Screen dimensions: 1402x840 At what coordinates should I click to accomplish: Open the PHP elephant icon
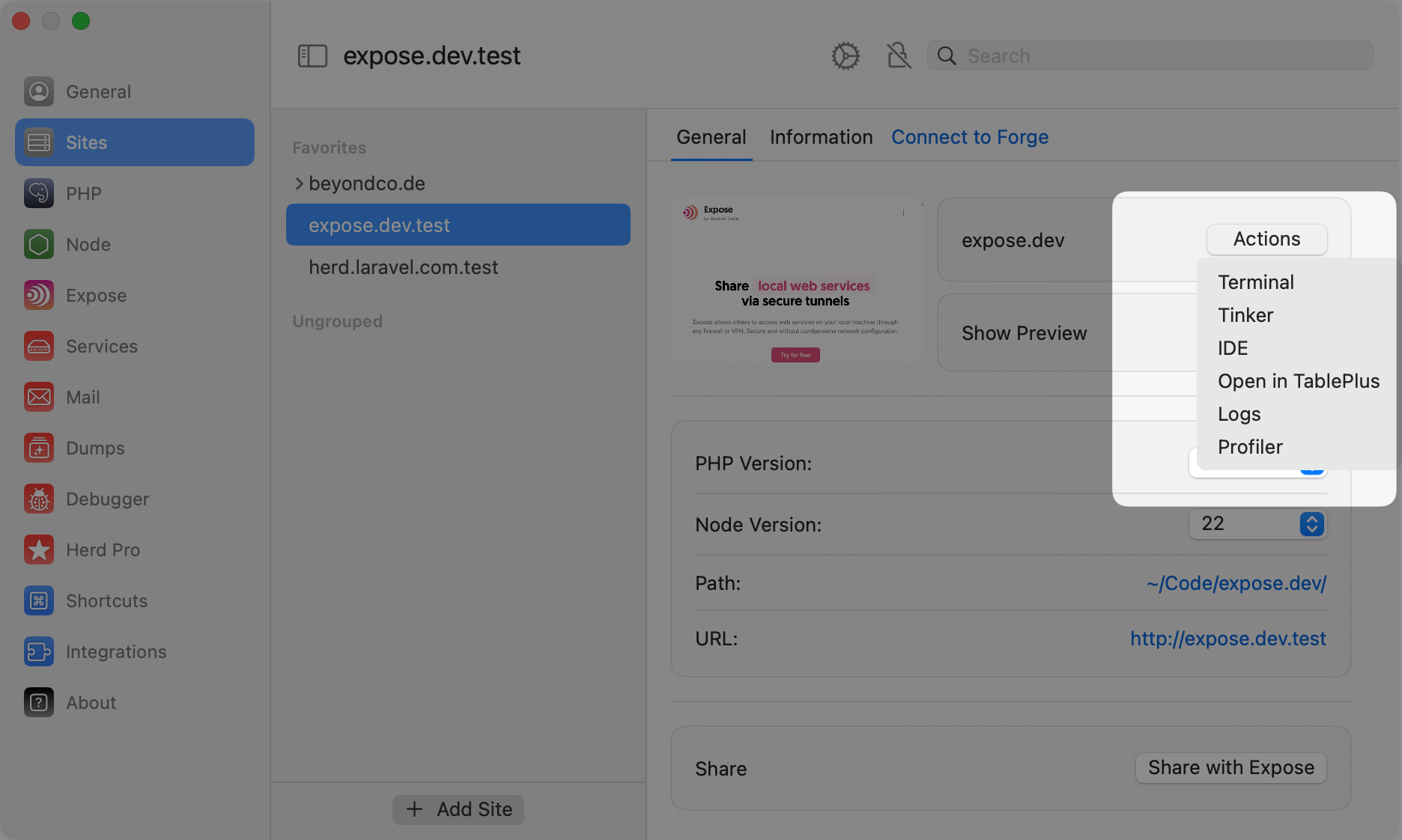39,193
